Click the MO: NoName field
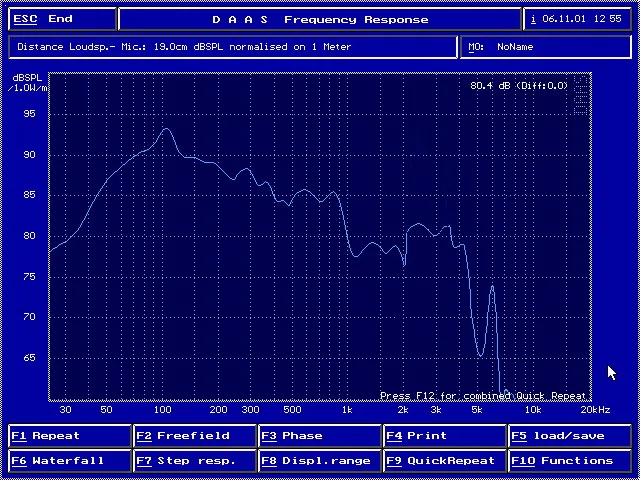The image size is (640, 480). (546, 47)
